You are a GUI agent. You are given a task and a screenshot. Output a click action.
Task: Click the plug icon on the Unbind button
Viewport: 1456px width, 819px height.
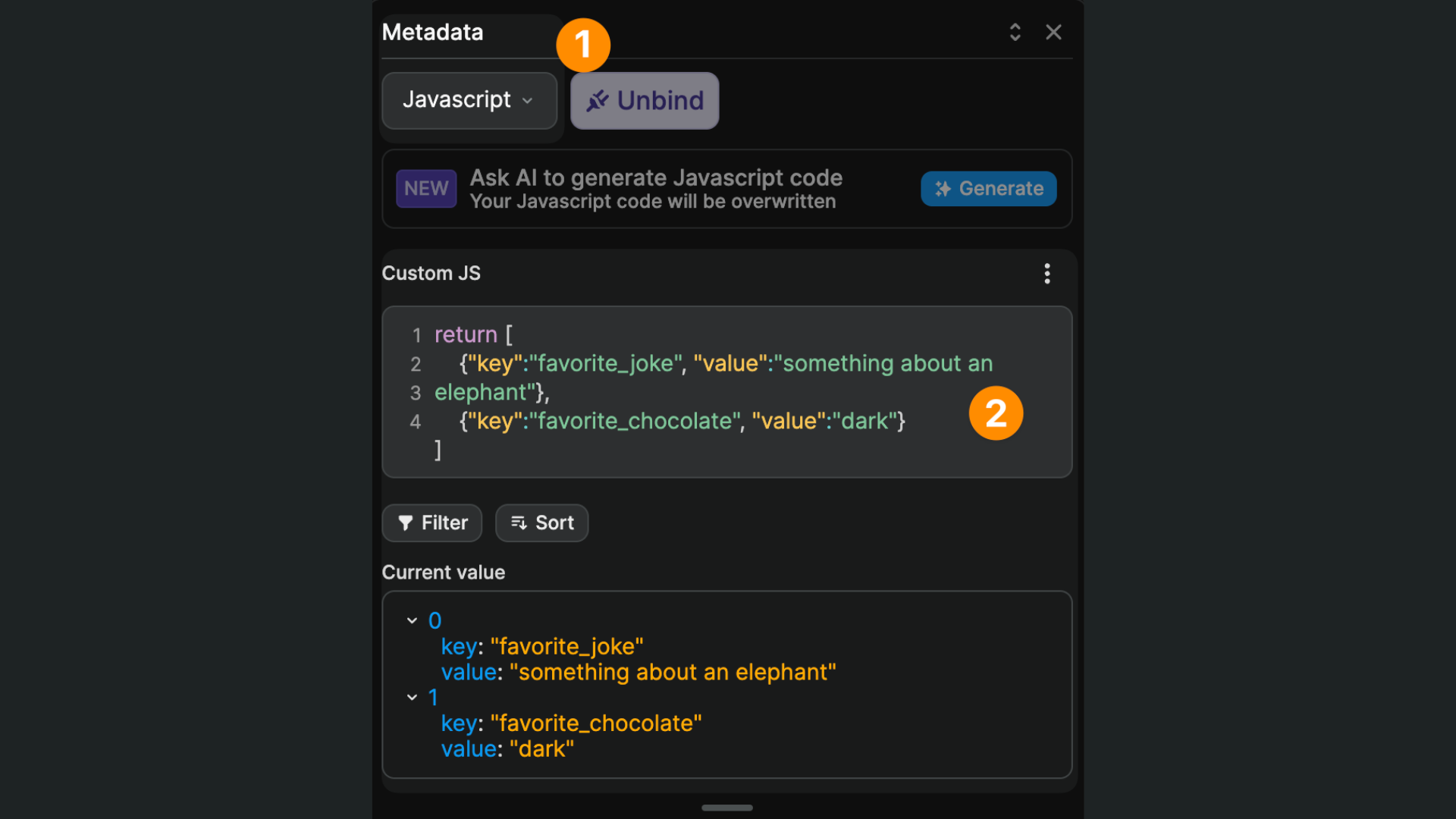coord(598,99)
